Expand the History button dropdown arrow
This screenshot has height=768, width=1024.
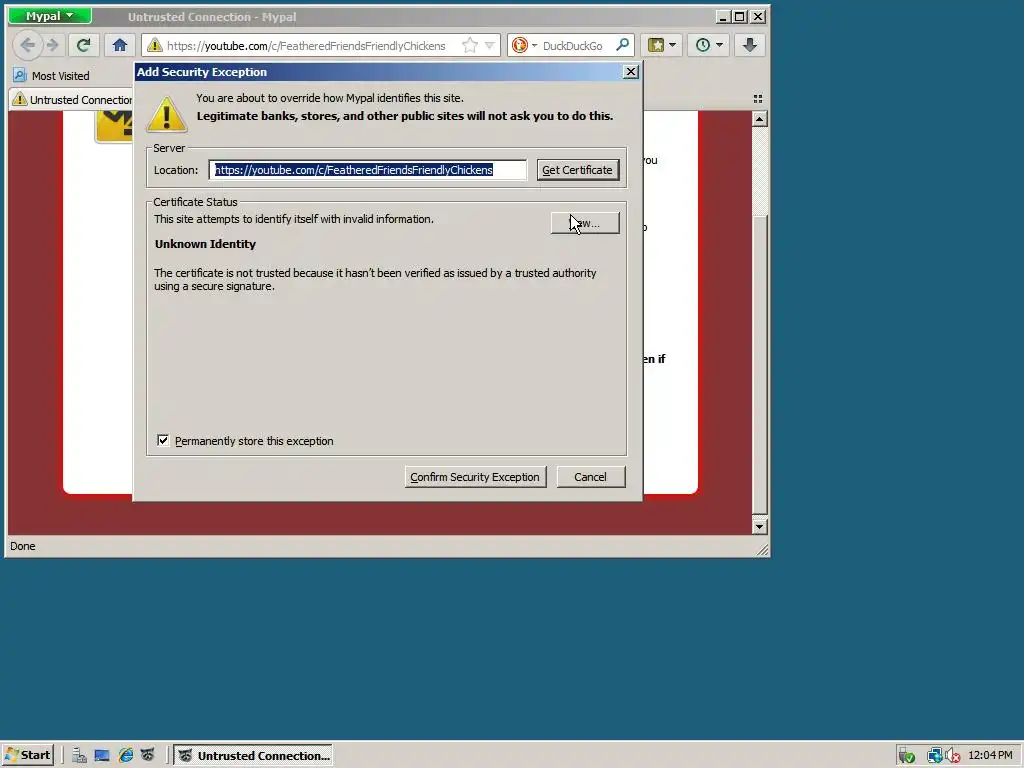pyautogui.click(x=719, y=45)
